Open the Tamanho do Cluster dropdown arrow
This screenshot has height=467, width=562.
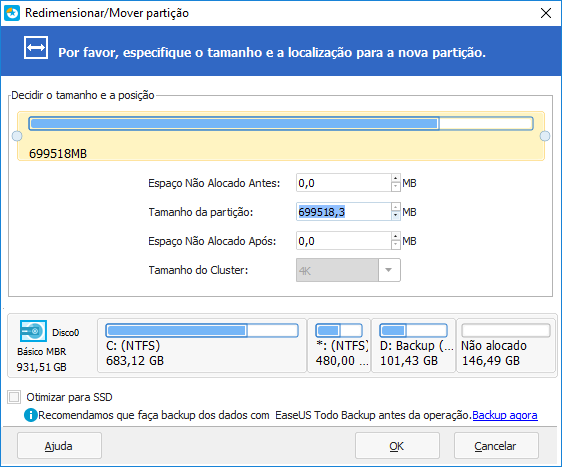[x=389, y=270]
